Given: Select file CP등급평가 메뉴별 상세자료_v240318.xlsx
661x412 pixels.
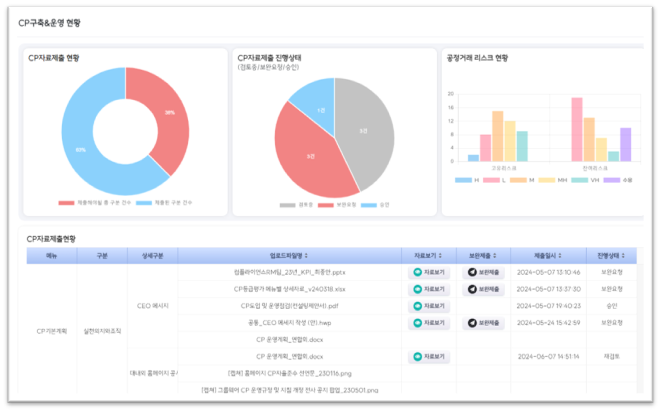Looking at the screenshot, I should point(290,289).
